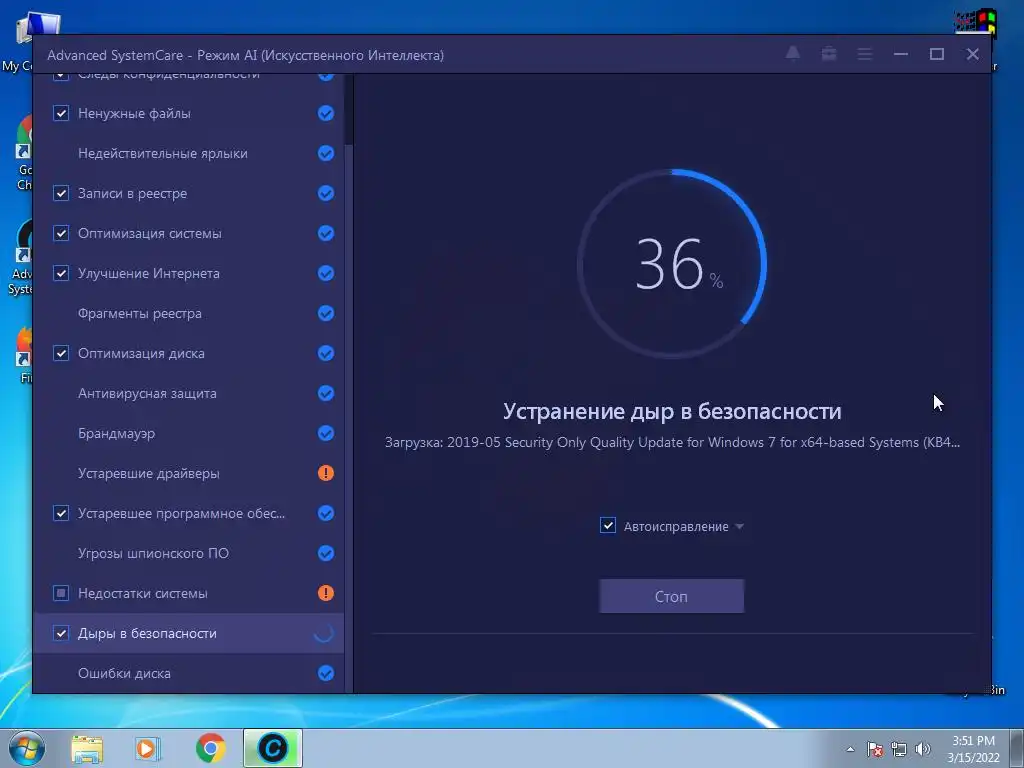Viewport: 1024px width, 768px height.
Task: Uncheck Устаревшее программное обеспечение checkbox
Action: point(61,513)
